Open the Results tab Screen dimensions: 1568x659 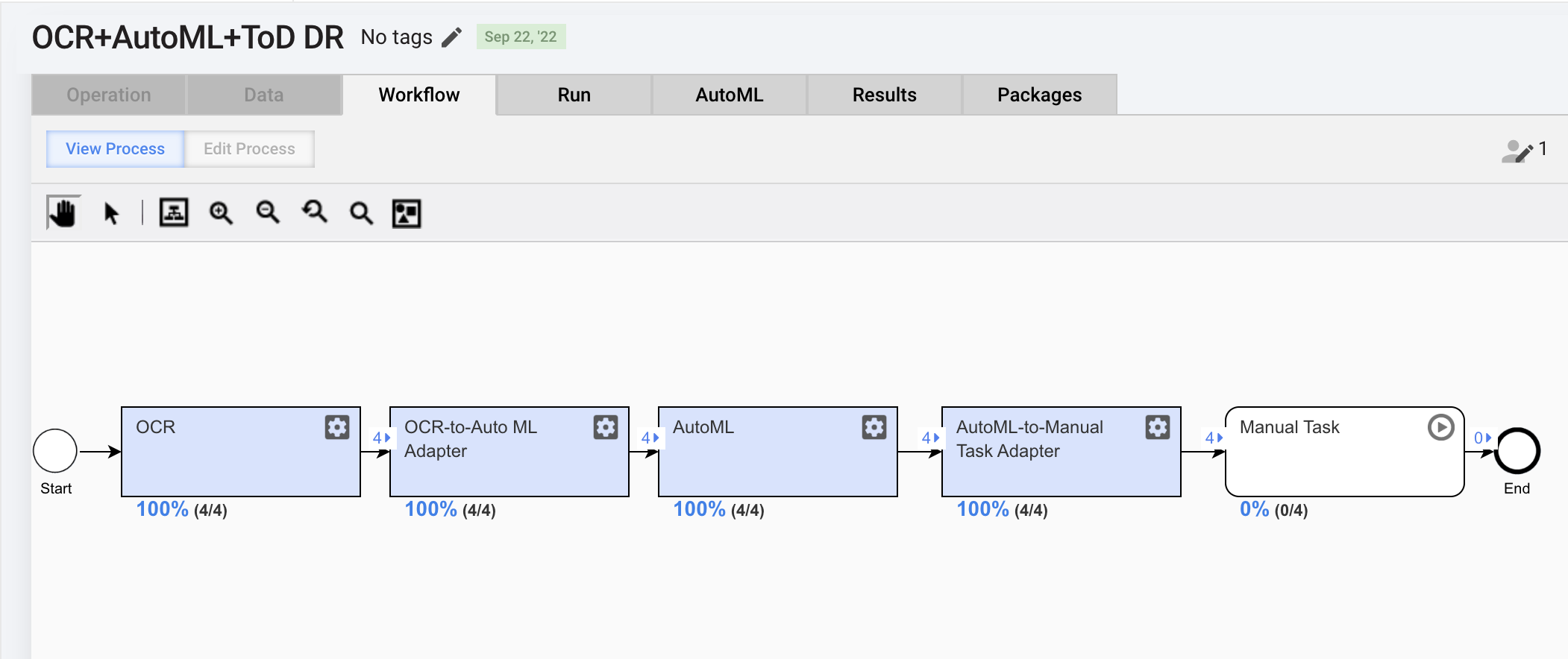point(885,95)
